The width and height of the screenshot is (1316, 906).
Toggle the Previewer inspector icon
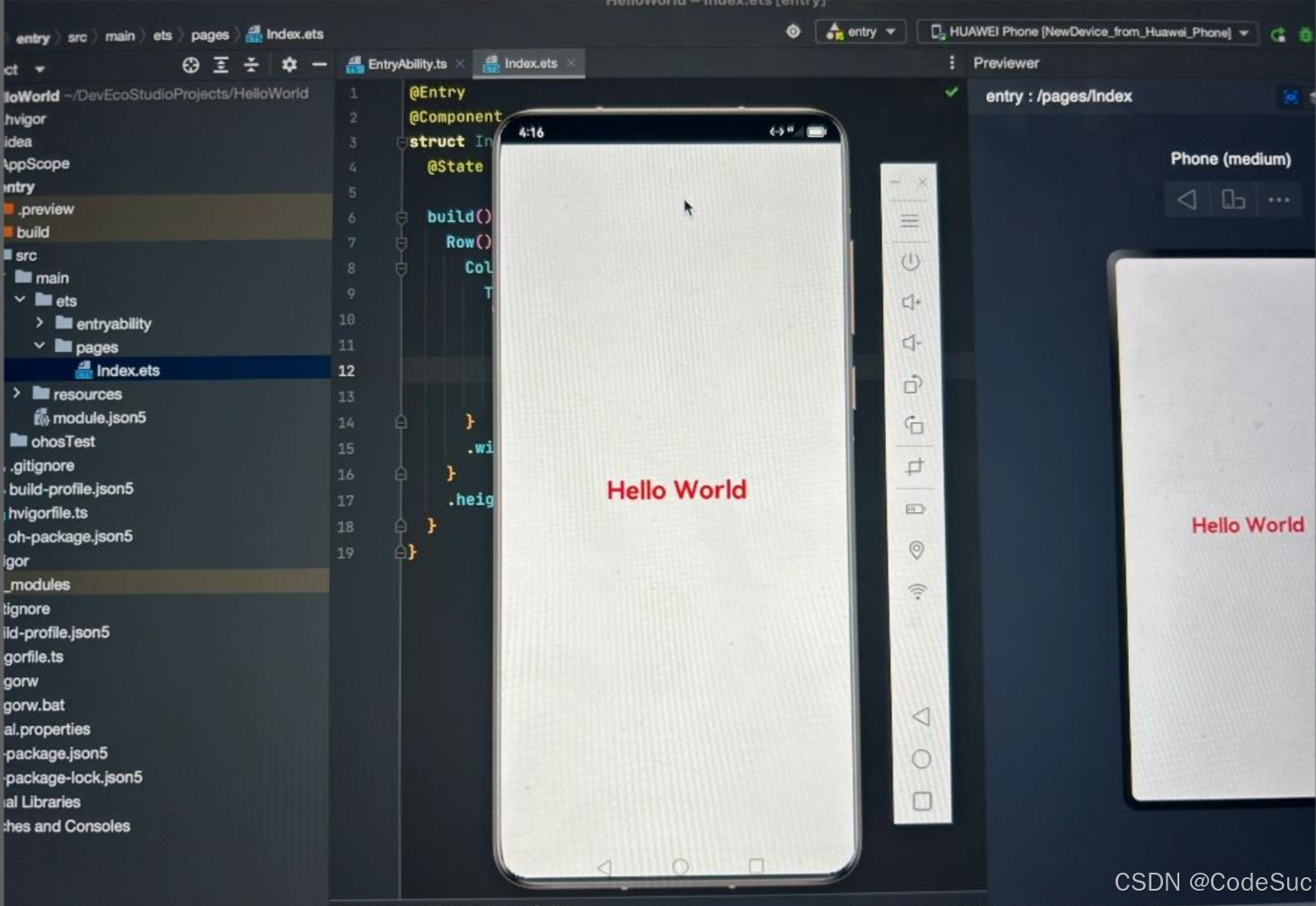point(1291,97)
